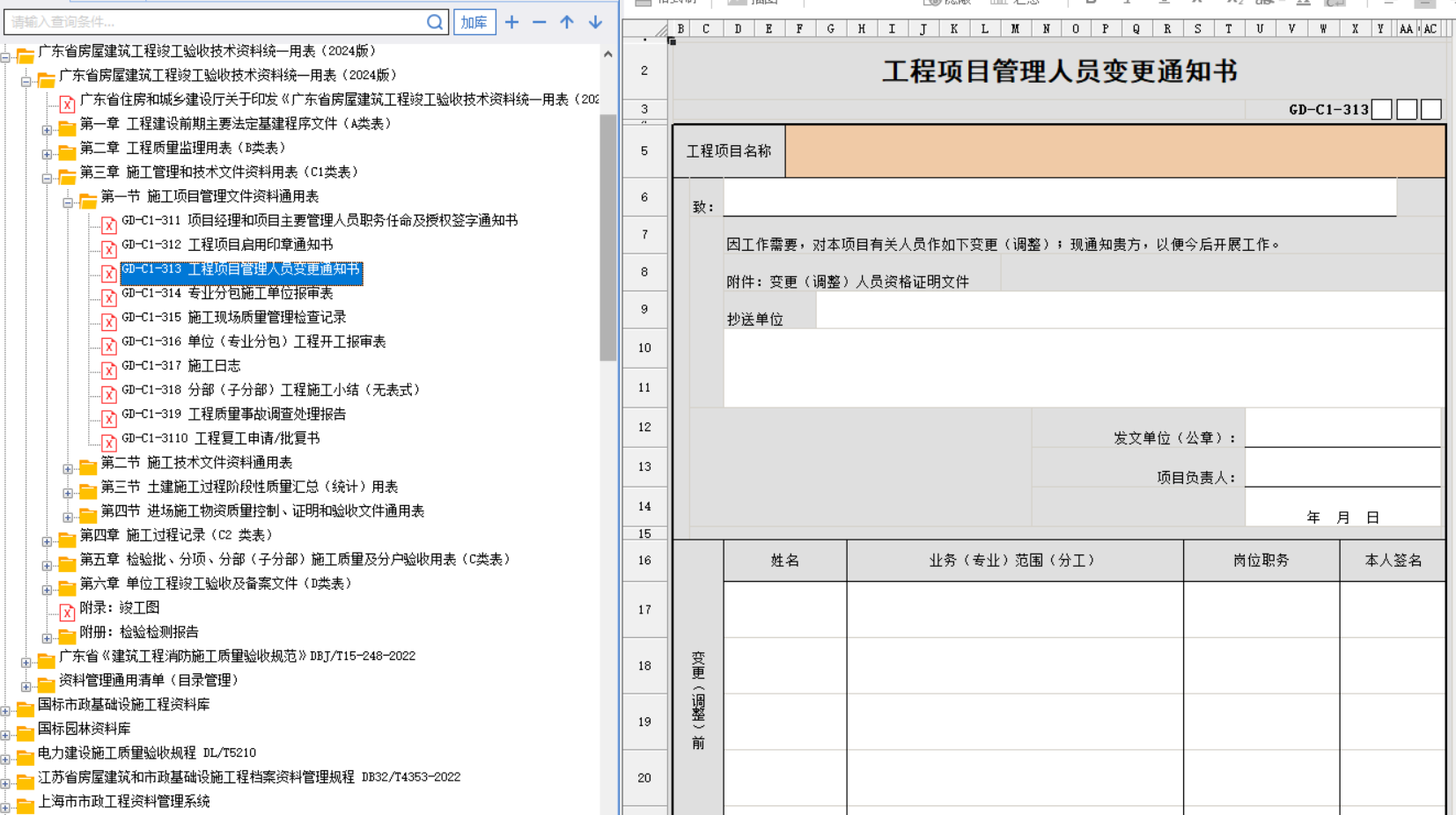This screenshot has height=815, width=1456.
Task: Select the 上海市市政工程资料管理系统 library
Action: tap(123, 801)
